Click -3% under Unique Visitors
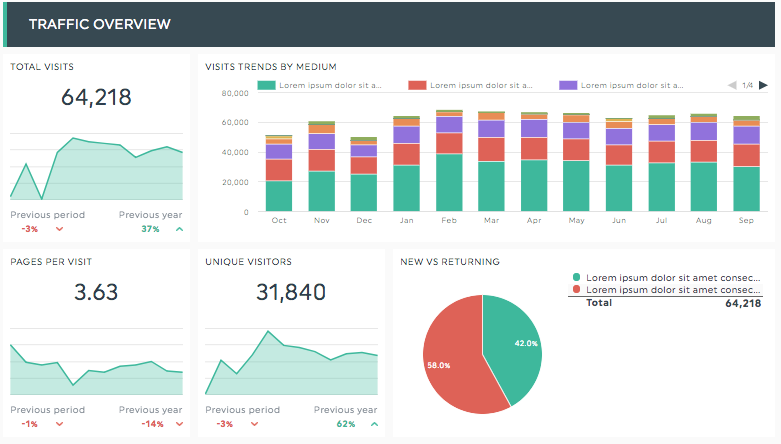The height and width of the screenshot is (444, 781). pos(225,424)
